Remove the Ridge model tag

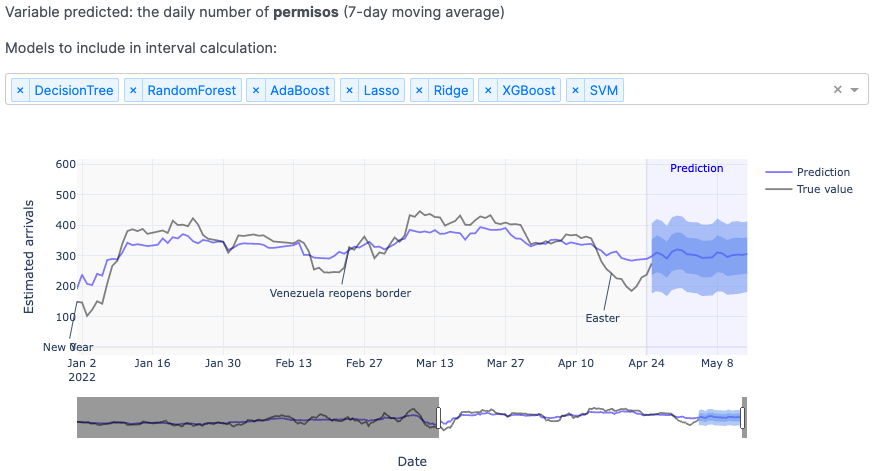(x=419, y=90)
